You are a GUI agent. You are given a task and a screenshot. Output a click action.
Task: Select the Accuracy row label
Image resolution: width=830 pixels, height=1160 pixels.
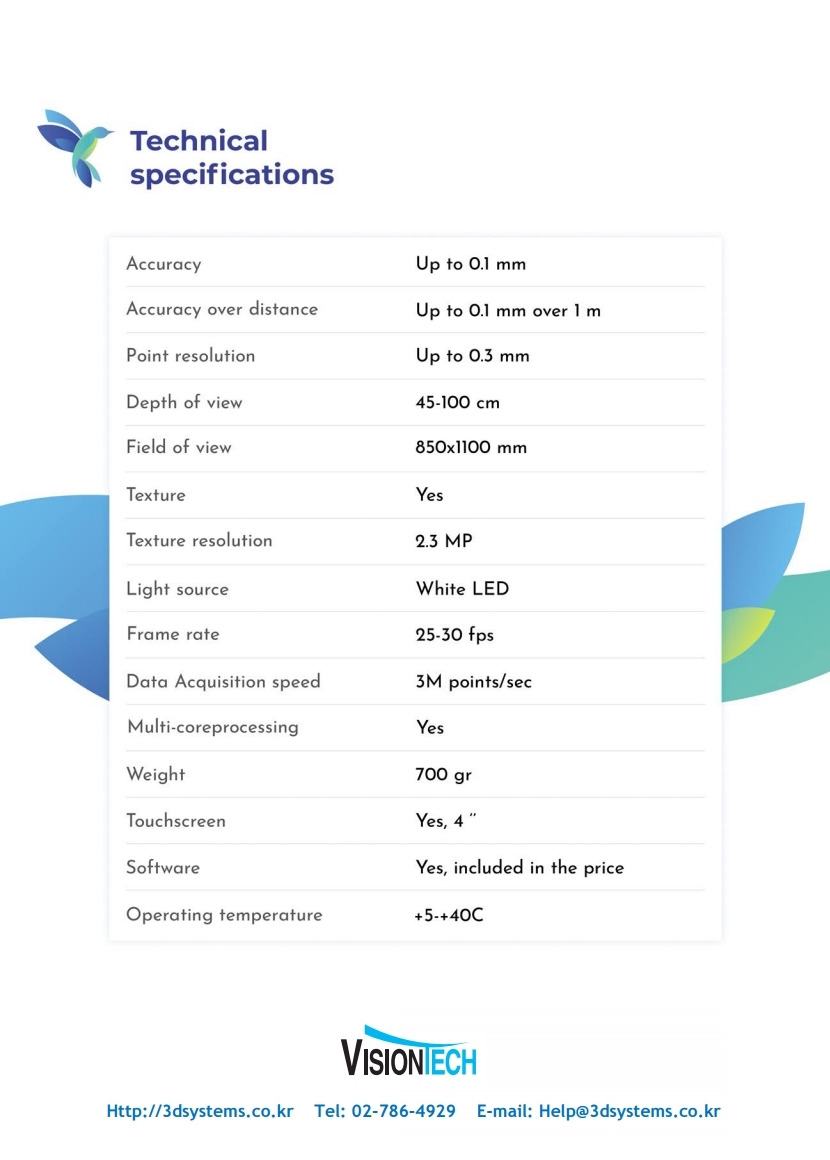coord(164,264)
